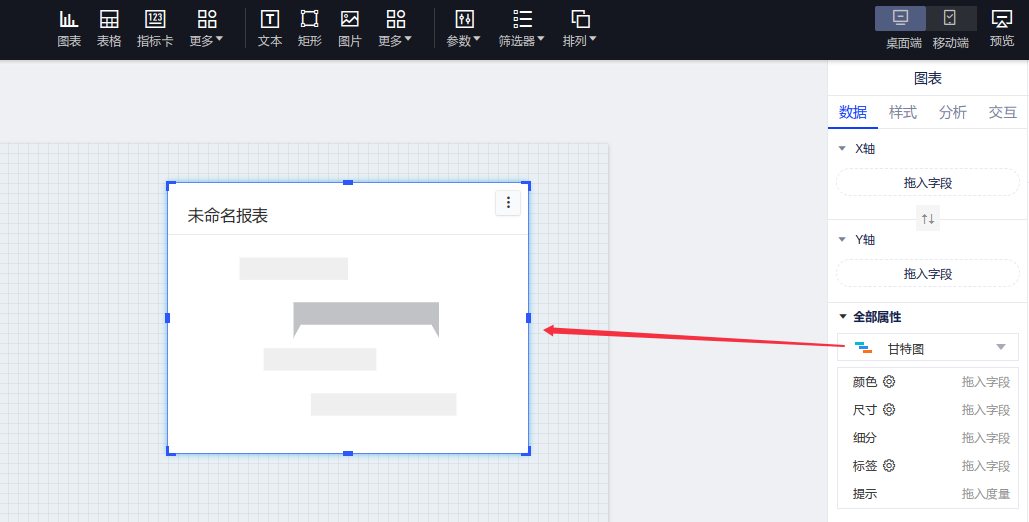Image resolution: width=1029 pixels, height=522 pixels.
Task: Select the 矩形 rectangle tool
Action: (310, 28)
